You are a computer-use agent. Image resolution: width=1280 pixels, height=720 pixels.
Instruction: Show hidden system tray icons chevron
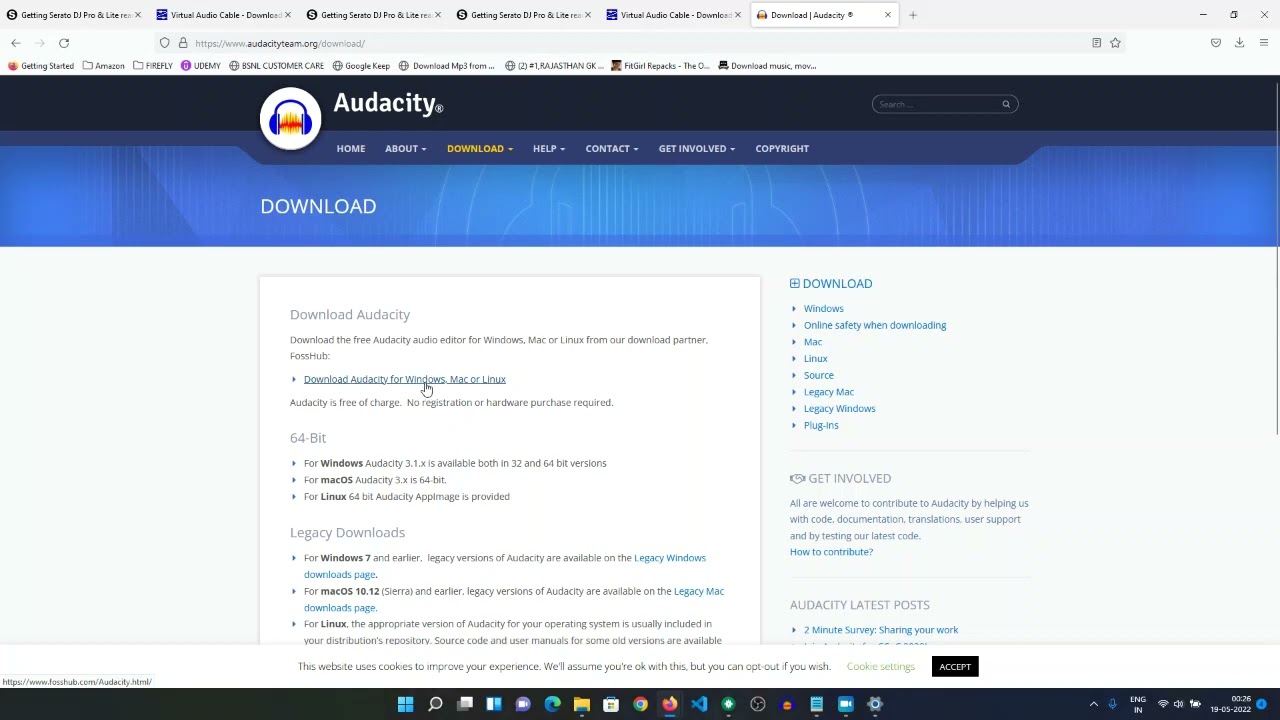(x=1094, y=704)
